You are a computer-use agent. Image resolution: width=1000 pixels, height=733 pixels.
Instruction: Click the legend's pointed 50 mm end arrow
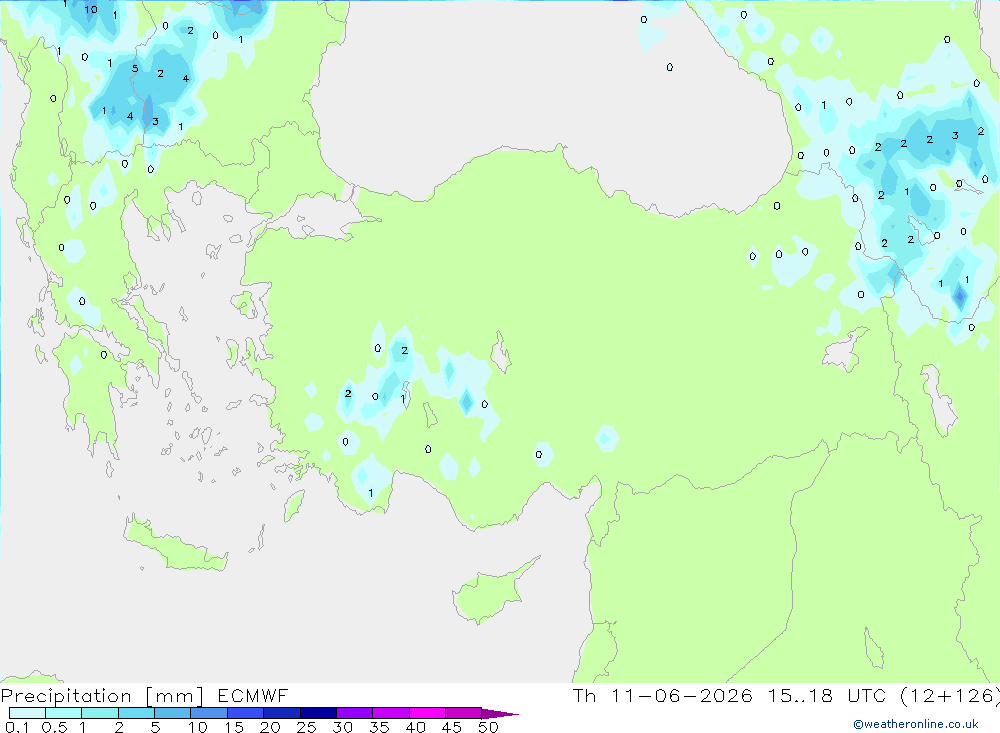point(500,714)
